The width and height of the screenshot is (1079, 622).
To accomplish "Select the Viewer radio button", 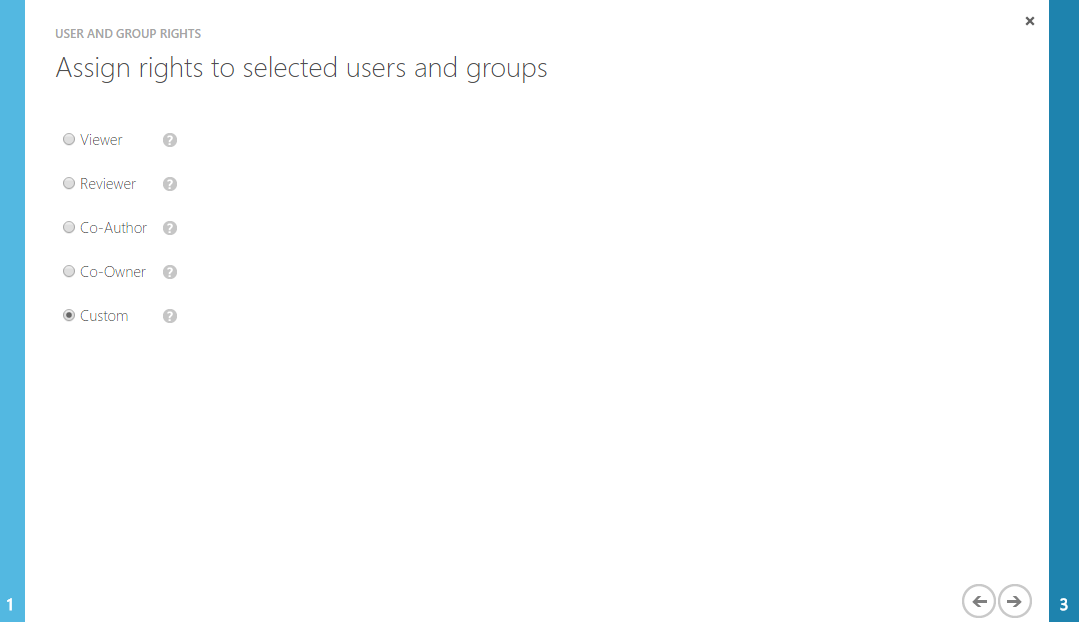I will [69, 140].
